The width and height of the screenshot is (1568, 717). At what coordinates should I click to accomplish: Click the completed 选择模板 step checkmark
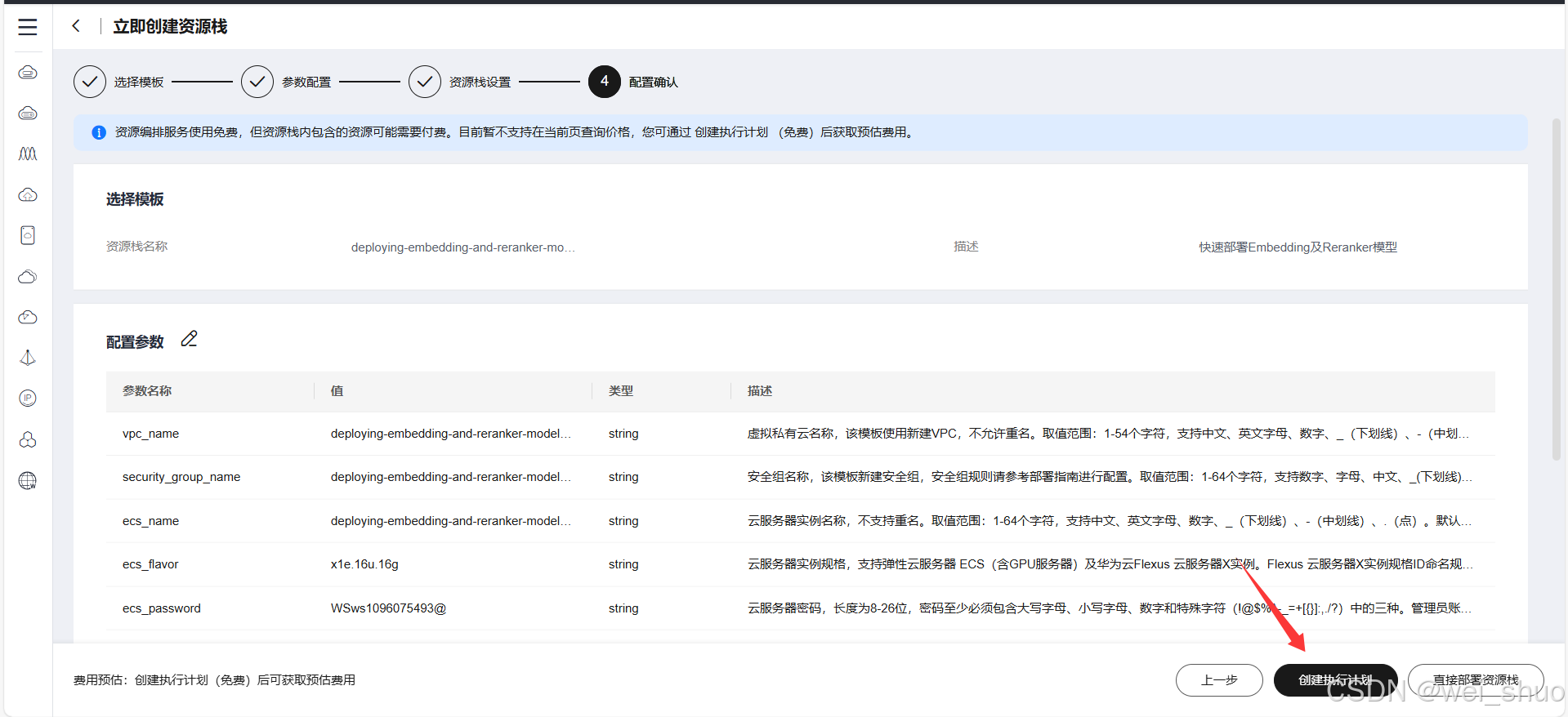[90, 82]
